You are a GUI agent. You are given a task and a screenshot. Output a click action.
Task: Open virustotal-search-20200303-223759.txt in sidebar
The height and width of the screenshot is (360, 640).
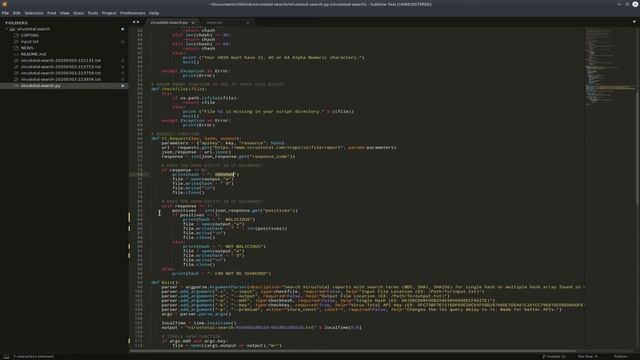click(x=61, y=73)
